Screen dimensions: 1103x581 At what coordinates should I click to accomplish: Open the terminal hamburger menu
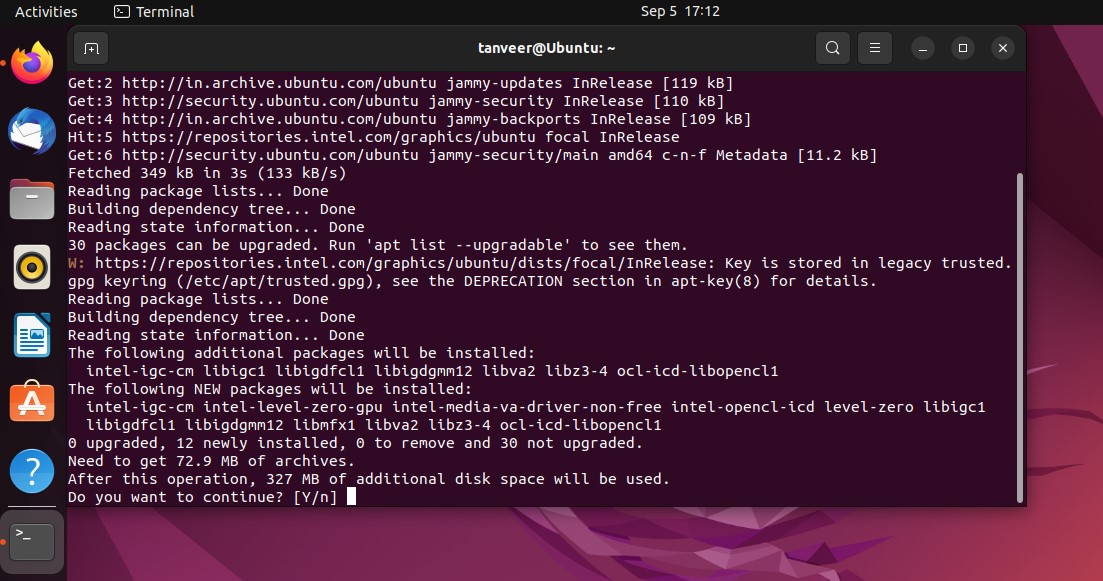pos(874,48)
